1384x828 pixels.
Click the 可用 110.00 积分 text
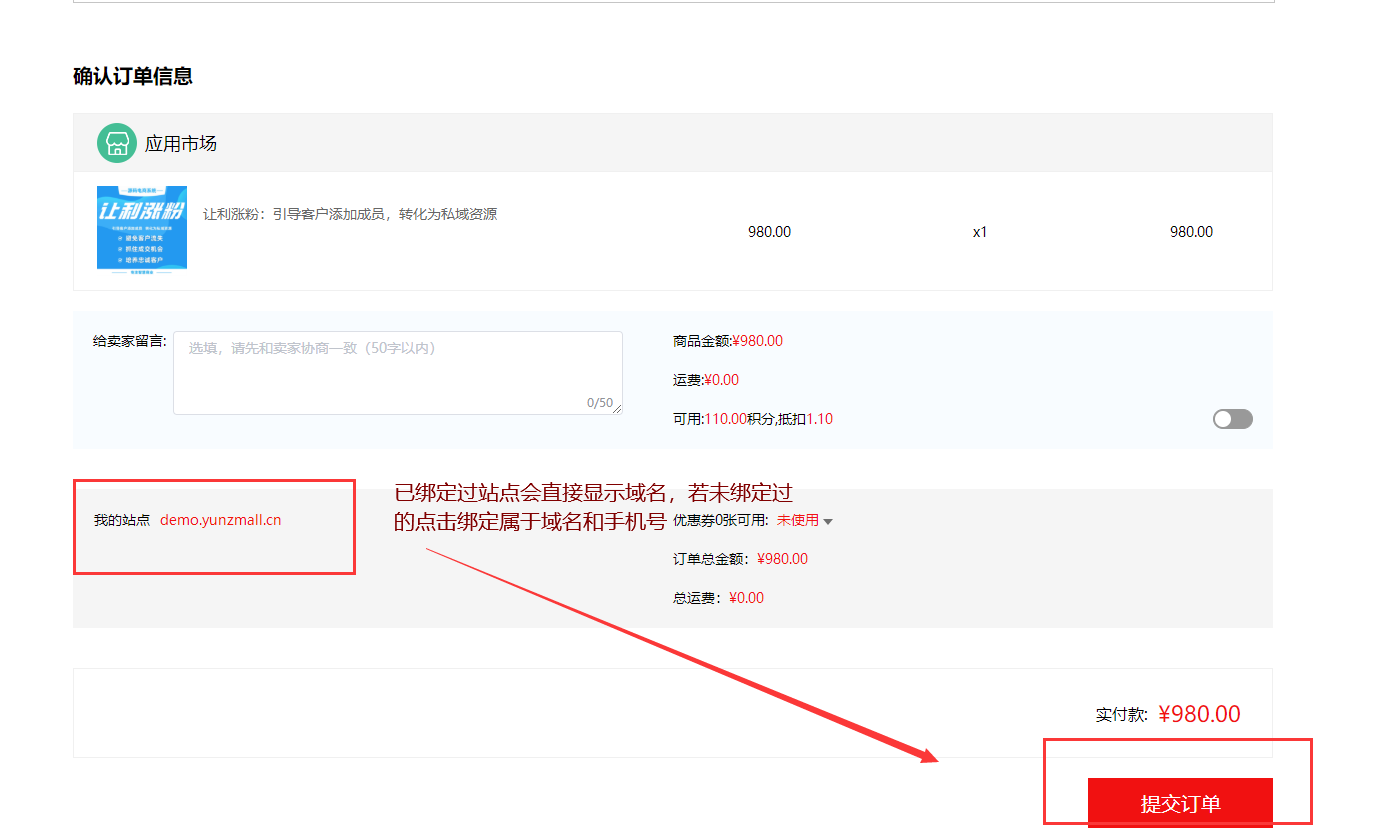click(740, 419)
